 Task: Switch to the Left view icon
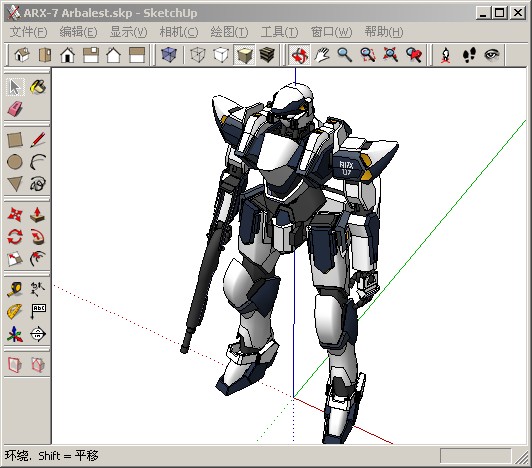click(x=137, y=55)
